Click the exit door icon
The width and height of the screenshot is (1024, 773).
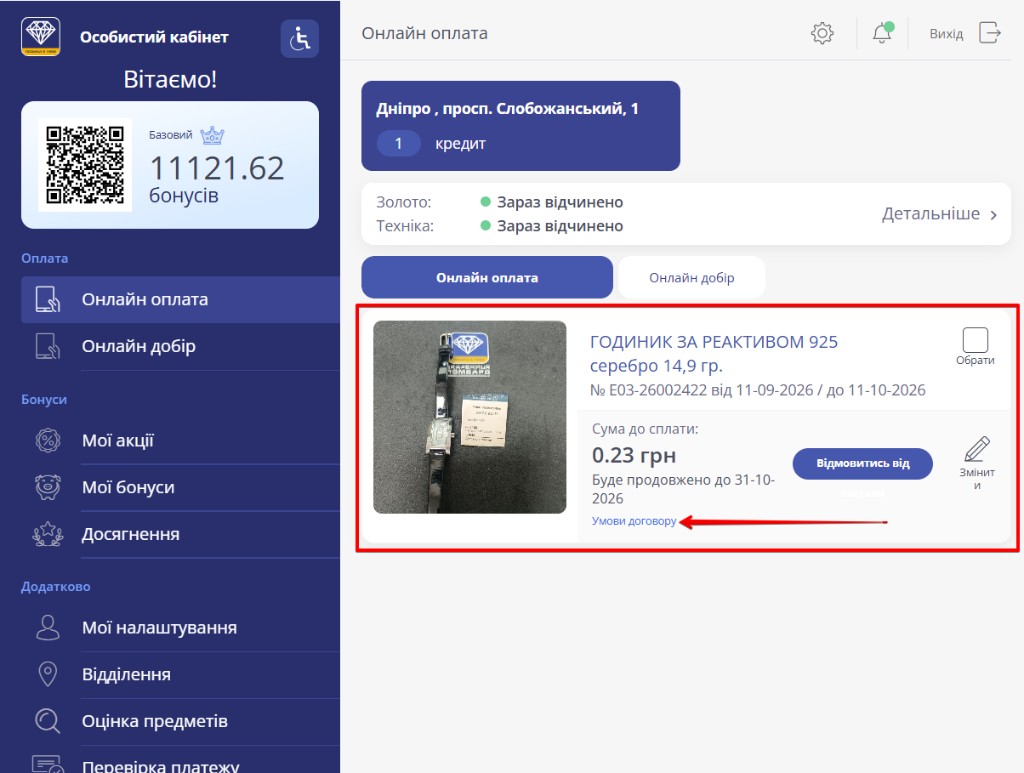click(x=989, y=32)
